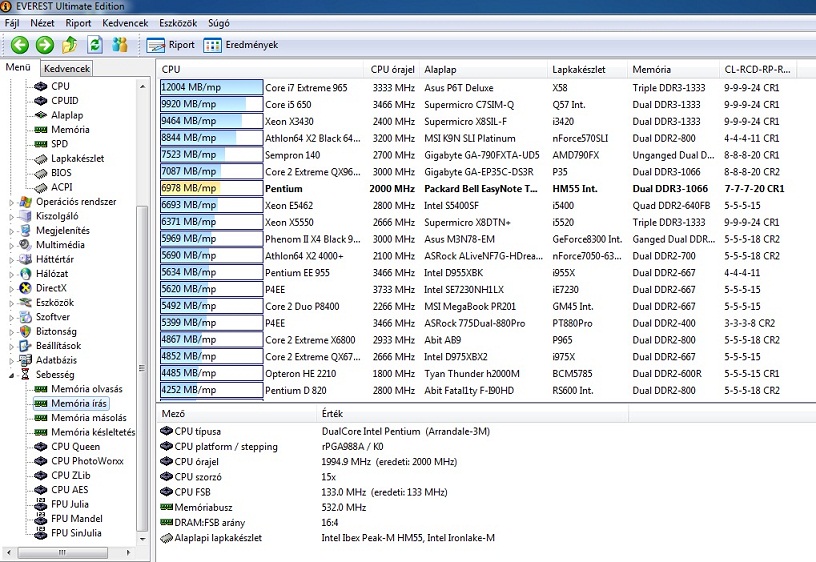Select CPU chip icon in tree
The image size is (816, 562).
click(41, 86)
